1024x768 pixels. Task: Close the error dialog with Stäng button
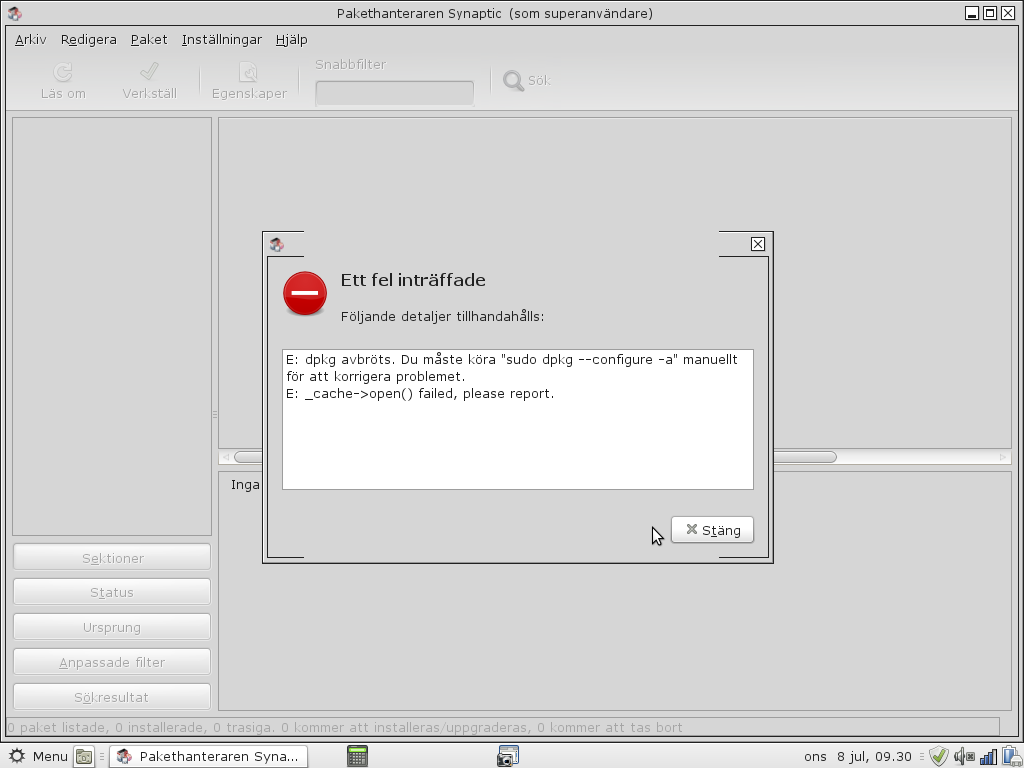point(712,530)
